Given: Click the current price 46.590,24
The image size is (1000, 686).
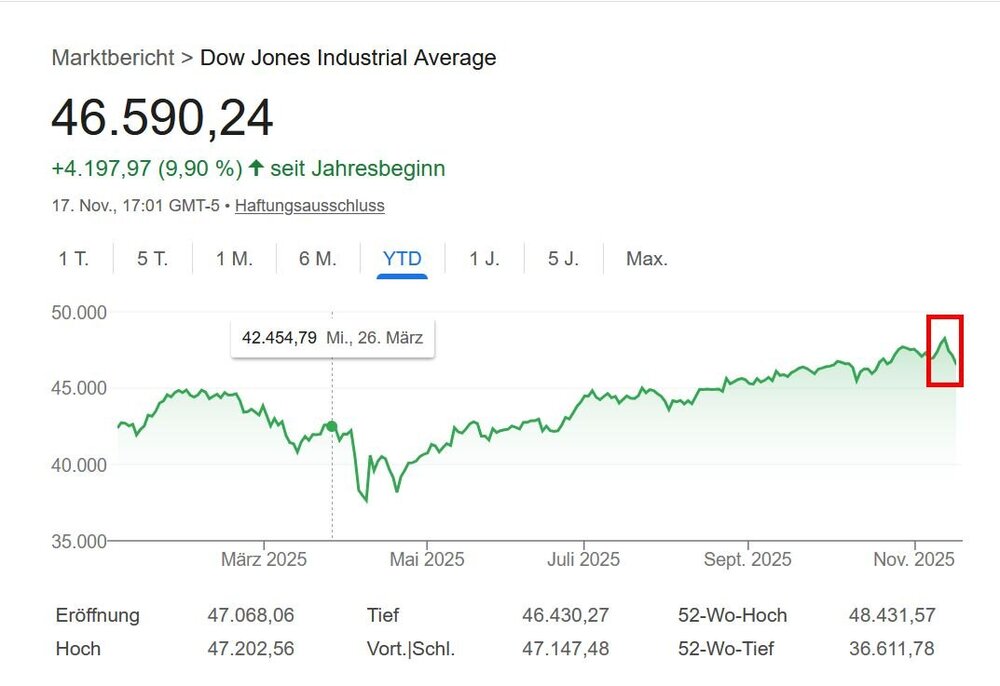Looking at the screenshot, I should [x=163, y=119].
